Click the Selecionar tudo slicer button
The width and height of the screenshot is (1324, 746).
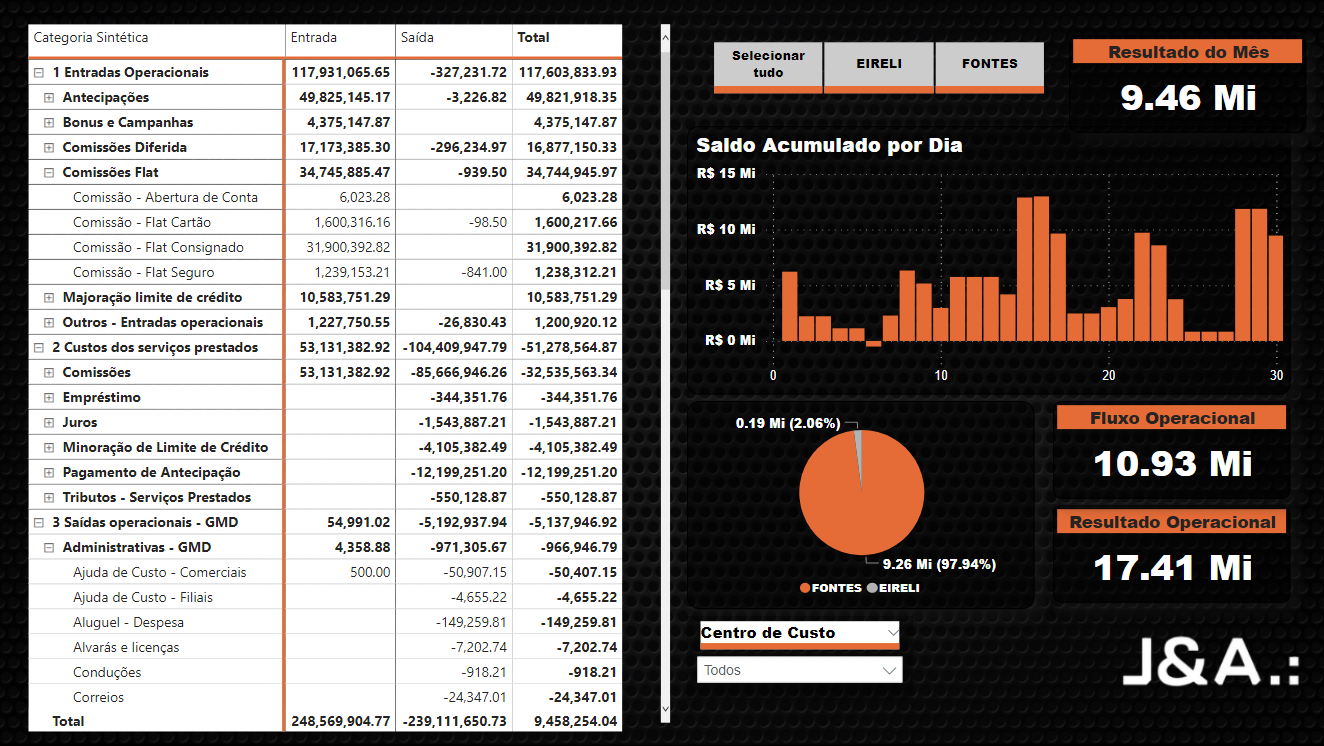[x=768, y=67]
